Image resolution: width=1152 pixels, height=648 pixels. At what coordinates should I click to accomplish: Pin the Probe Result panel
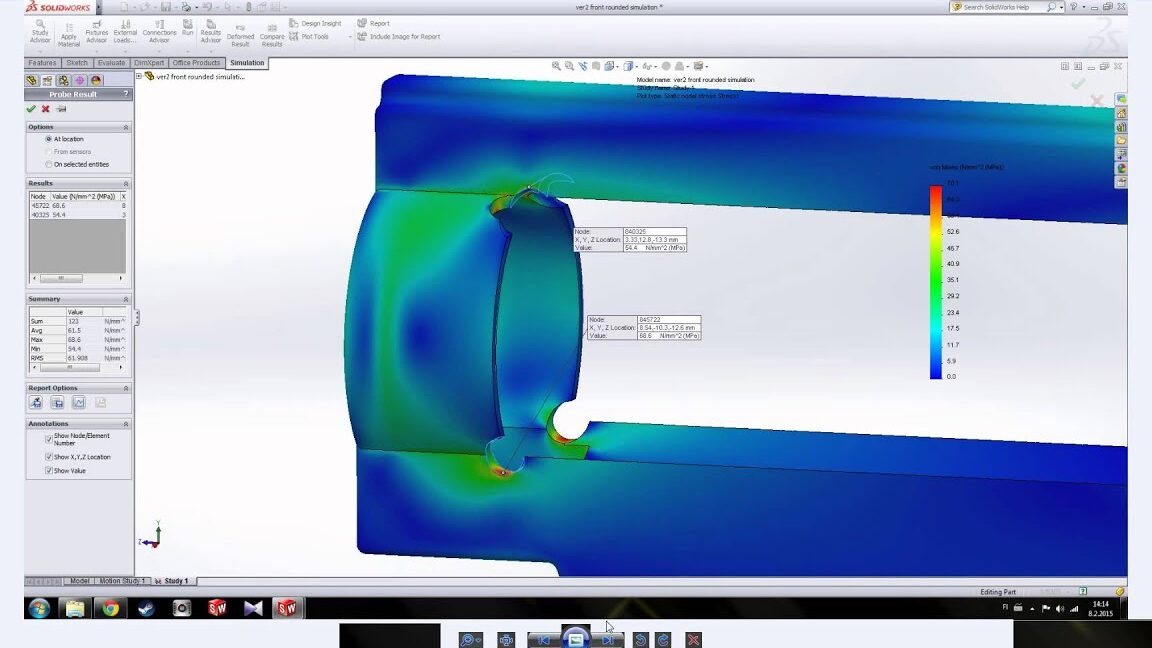click(x=61, y=109)
